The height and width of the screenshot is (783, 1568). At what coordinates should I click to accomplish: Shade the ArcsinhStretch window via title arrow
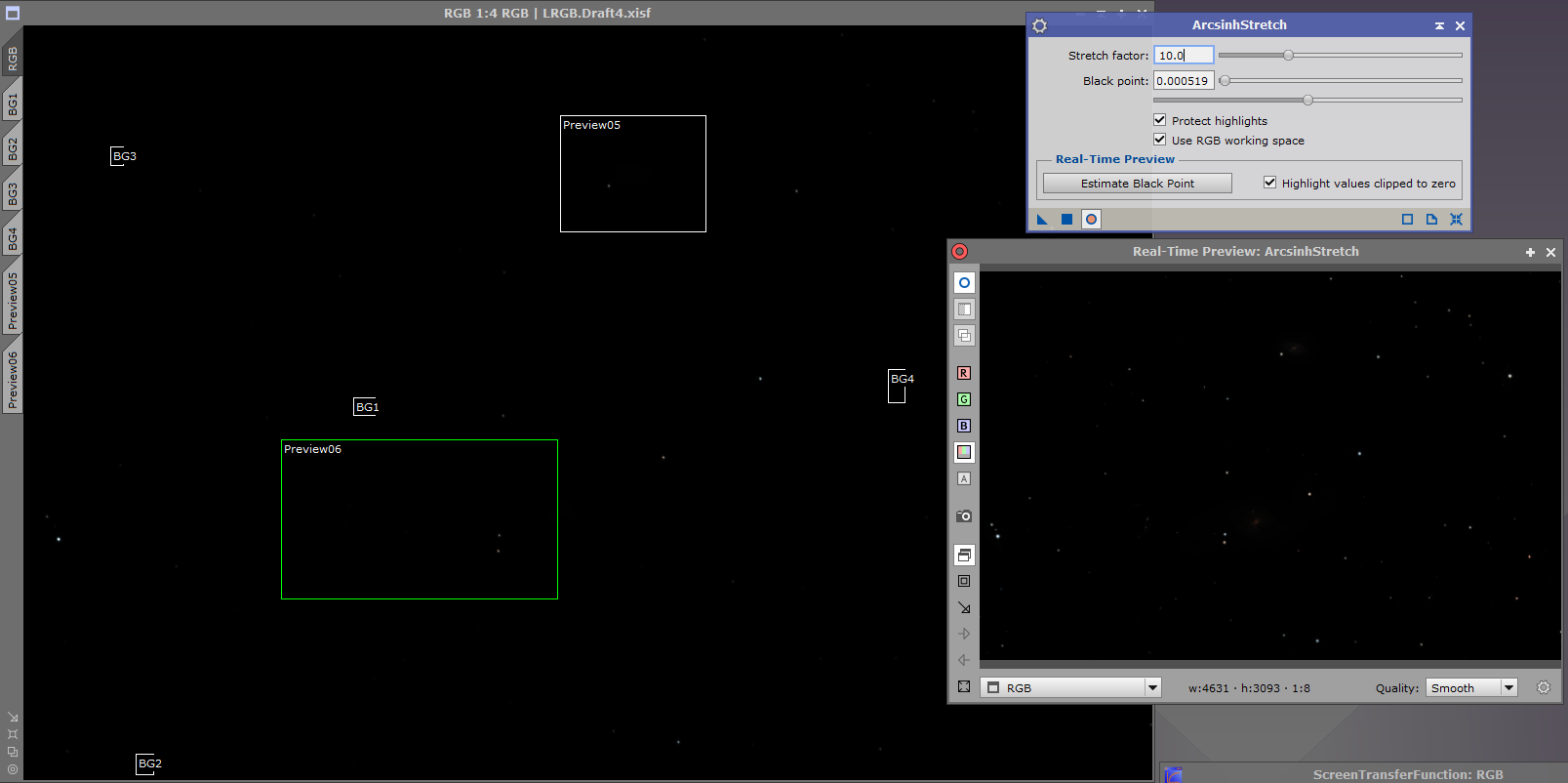pyautogui.click(x=1439, y=25)
